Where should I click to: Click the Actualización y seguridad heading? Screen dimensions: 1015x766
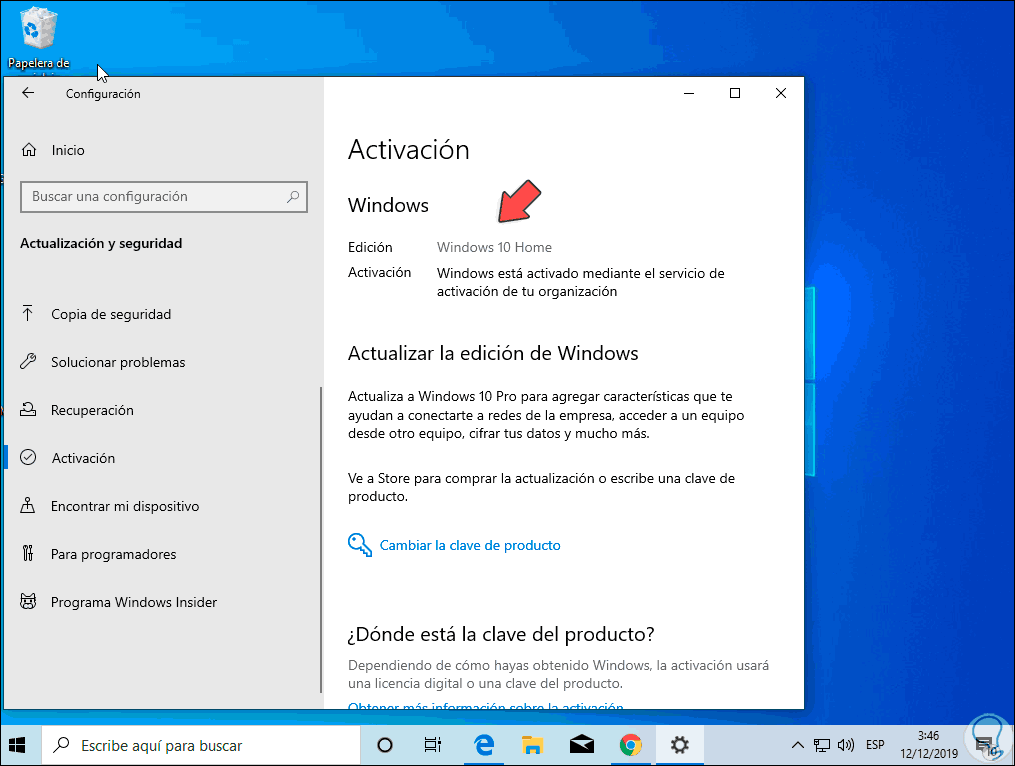101,243
